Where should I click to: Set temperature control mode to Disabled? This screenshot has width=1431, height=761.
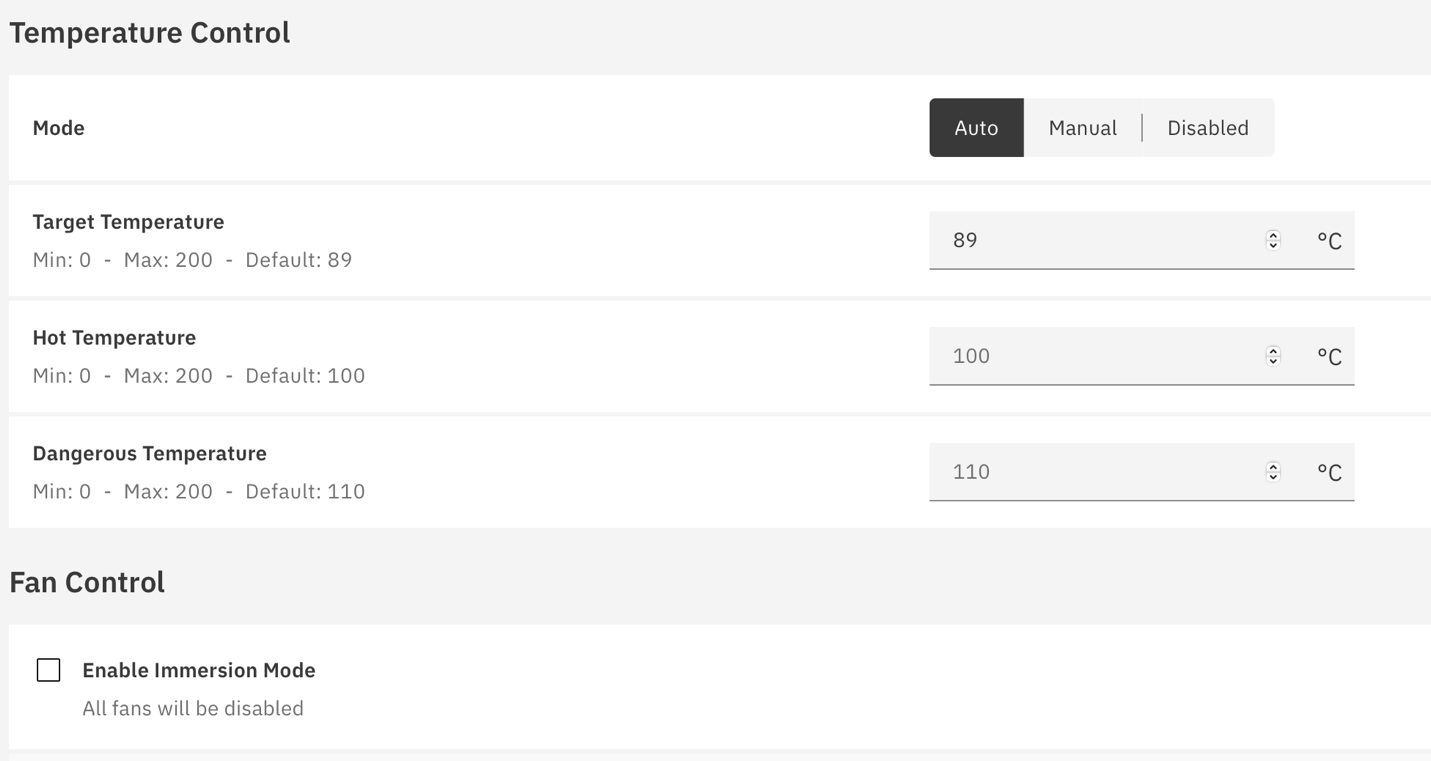pyautogui.click(x=1207, y=128)
